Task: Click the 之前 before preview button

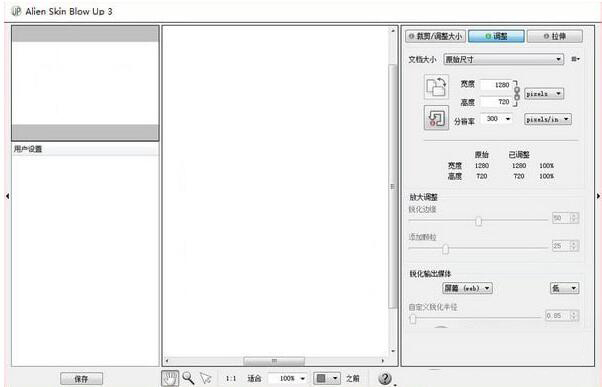Action: point(353,379)
